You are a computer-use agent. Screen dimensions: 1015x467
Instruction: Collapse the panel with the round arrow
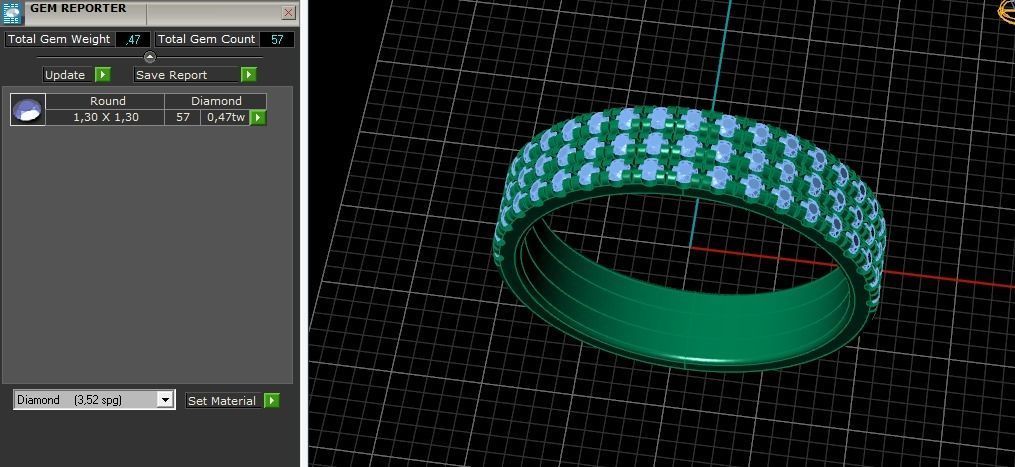pos(150,57)
